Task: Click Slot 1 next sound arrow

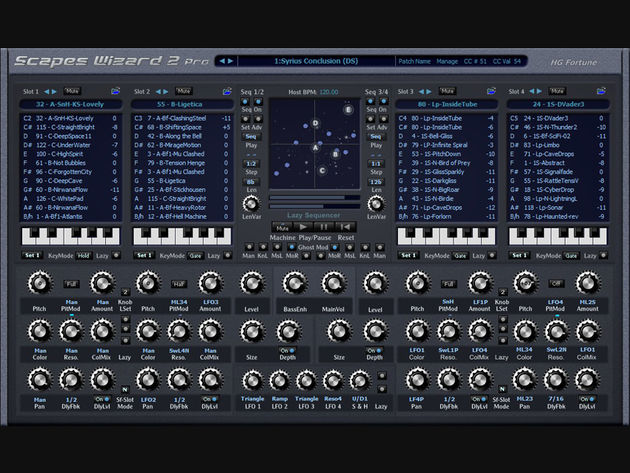Action: coord(54,92)
